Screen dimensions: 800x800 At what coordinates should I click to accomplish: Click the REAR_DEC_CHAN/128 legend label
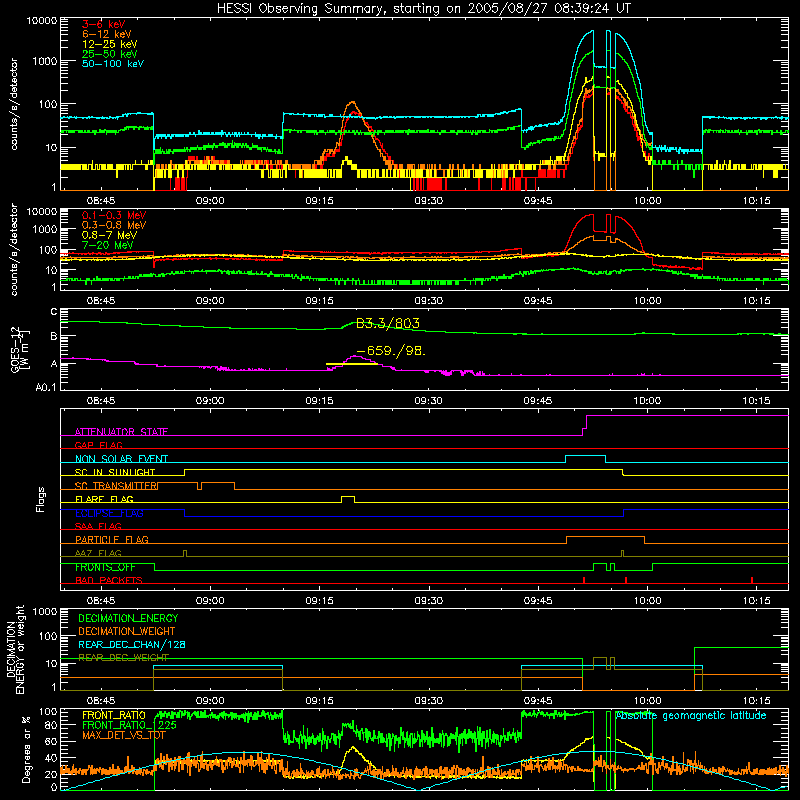[132, 645]
